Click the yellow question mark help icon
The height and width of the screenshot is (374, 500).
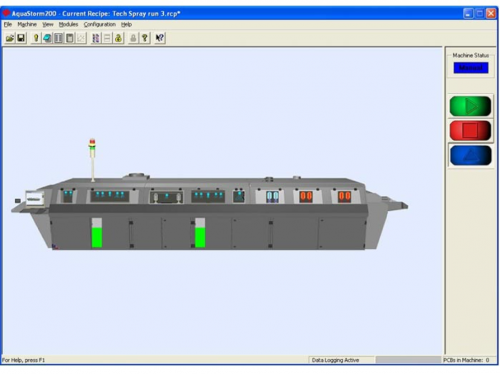tap(145, 38)
